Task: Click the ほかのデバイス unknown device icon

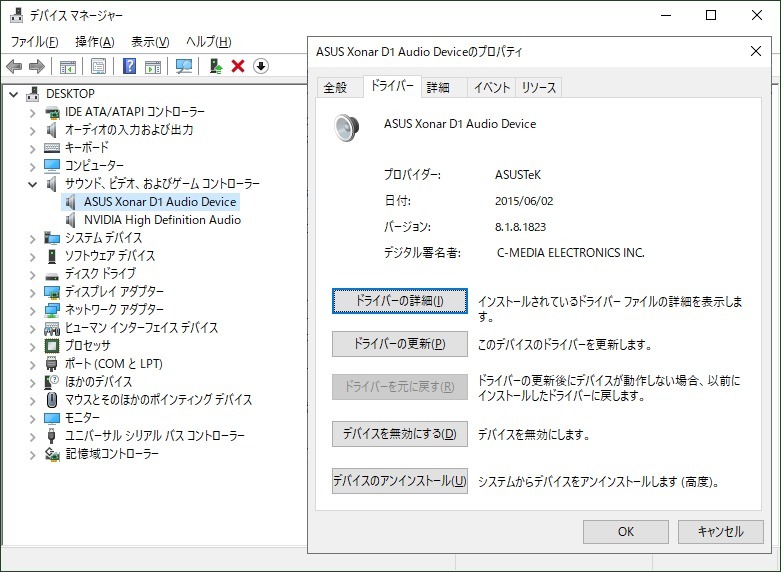Action: 52,382
